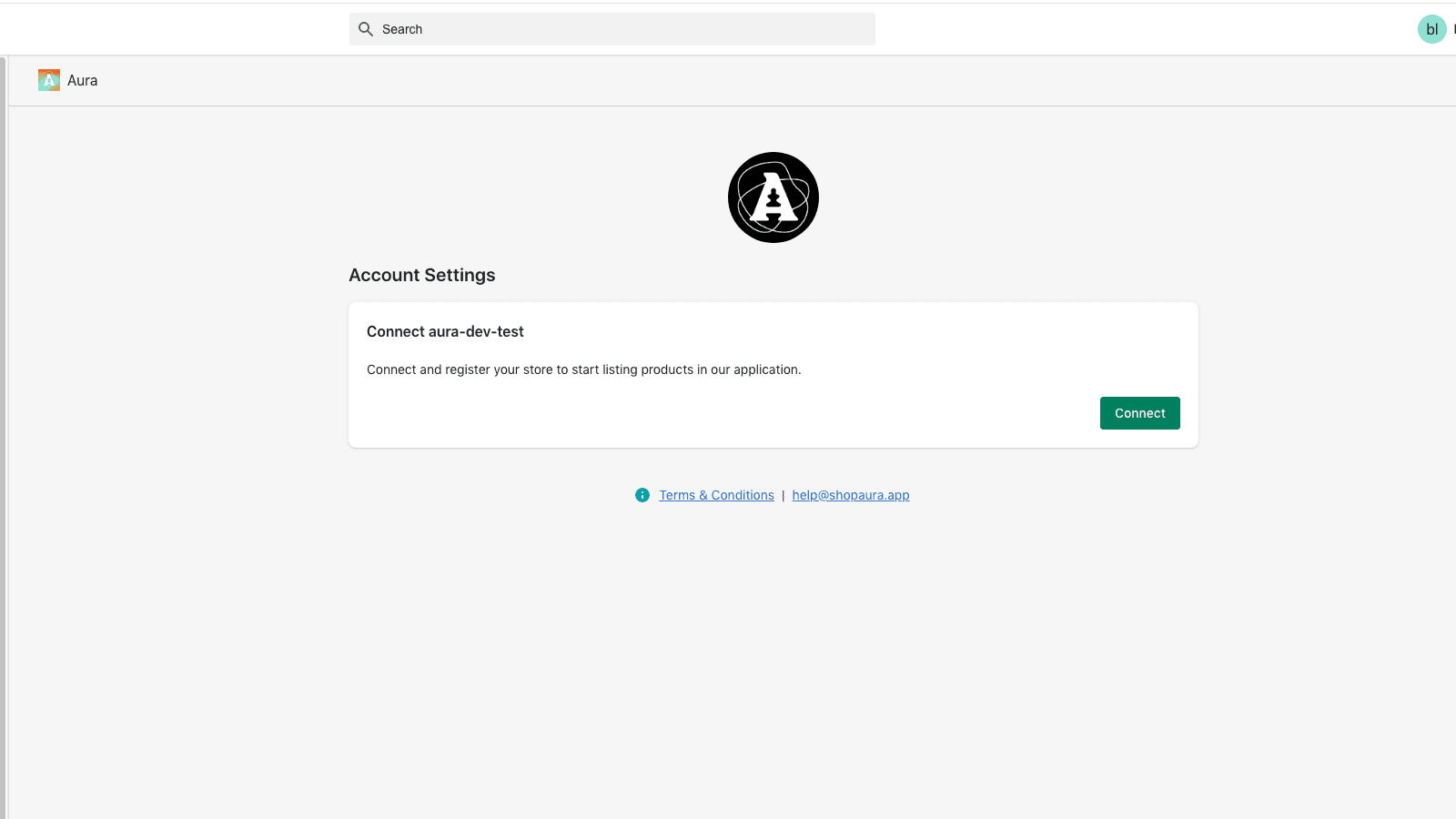This screenshot has width=1456, height=819.
Task: Click the vertical scrollbar on left edge
Action: (x=4, y=437)
